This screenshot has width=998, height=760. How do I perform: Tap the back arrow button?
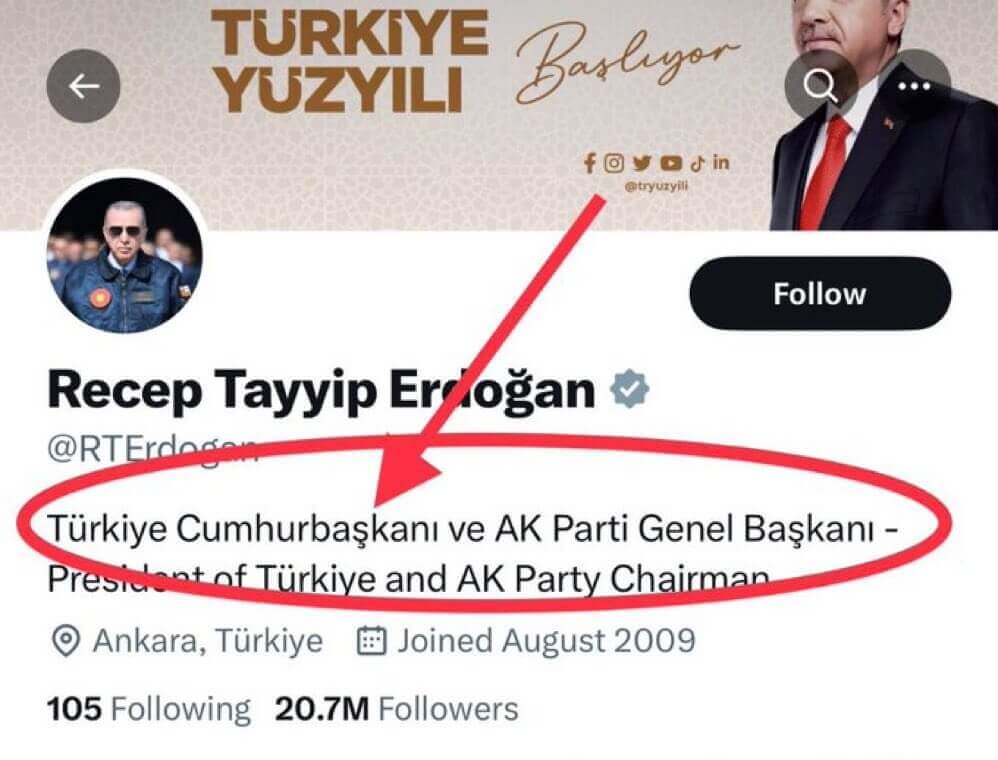(83, 85)
